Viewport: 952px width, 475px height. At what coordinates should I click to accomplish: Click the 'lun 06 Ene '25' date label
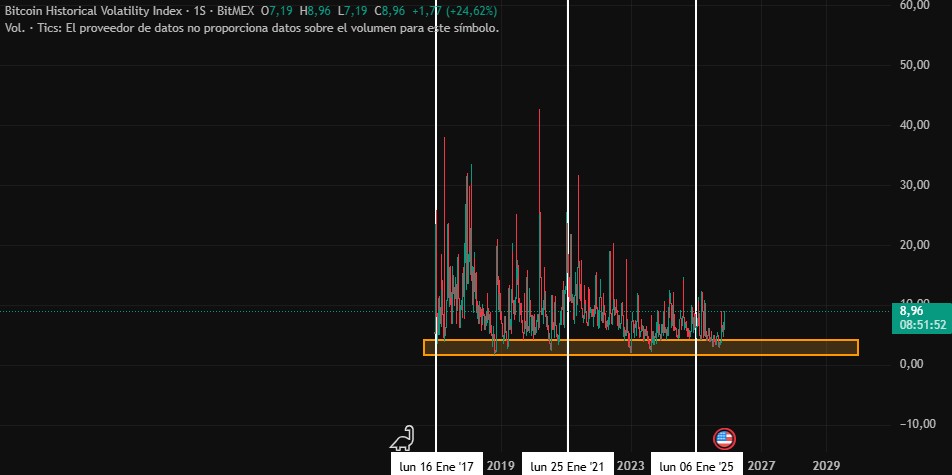696,466
